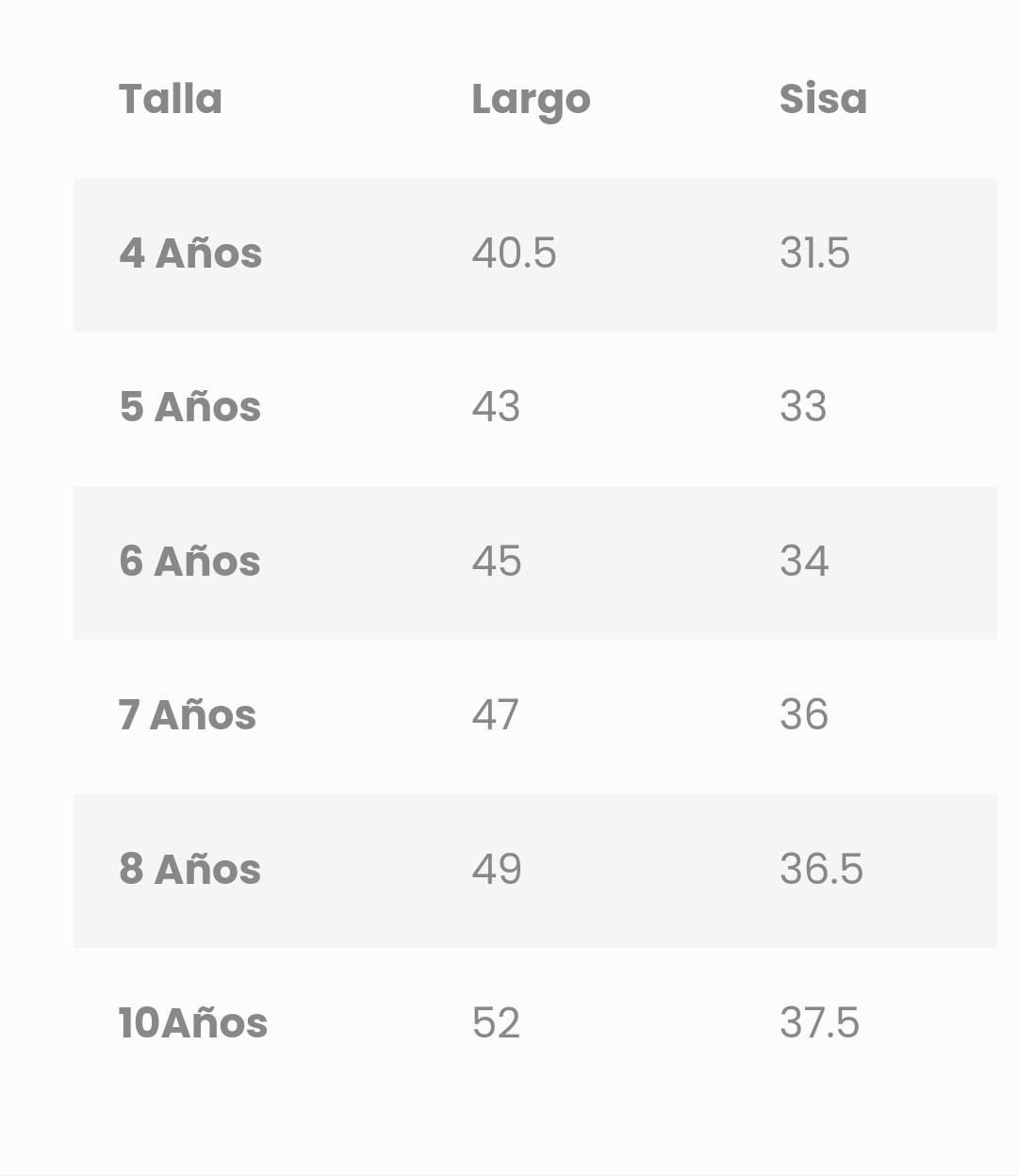Click the Largo column header
Screen dimensions: 1018x1176
coord(531,100)
